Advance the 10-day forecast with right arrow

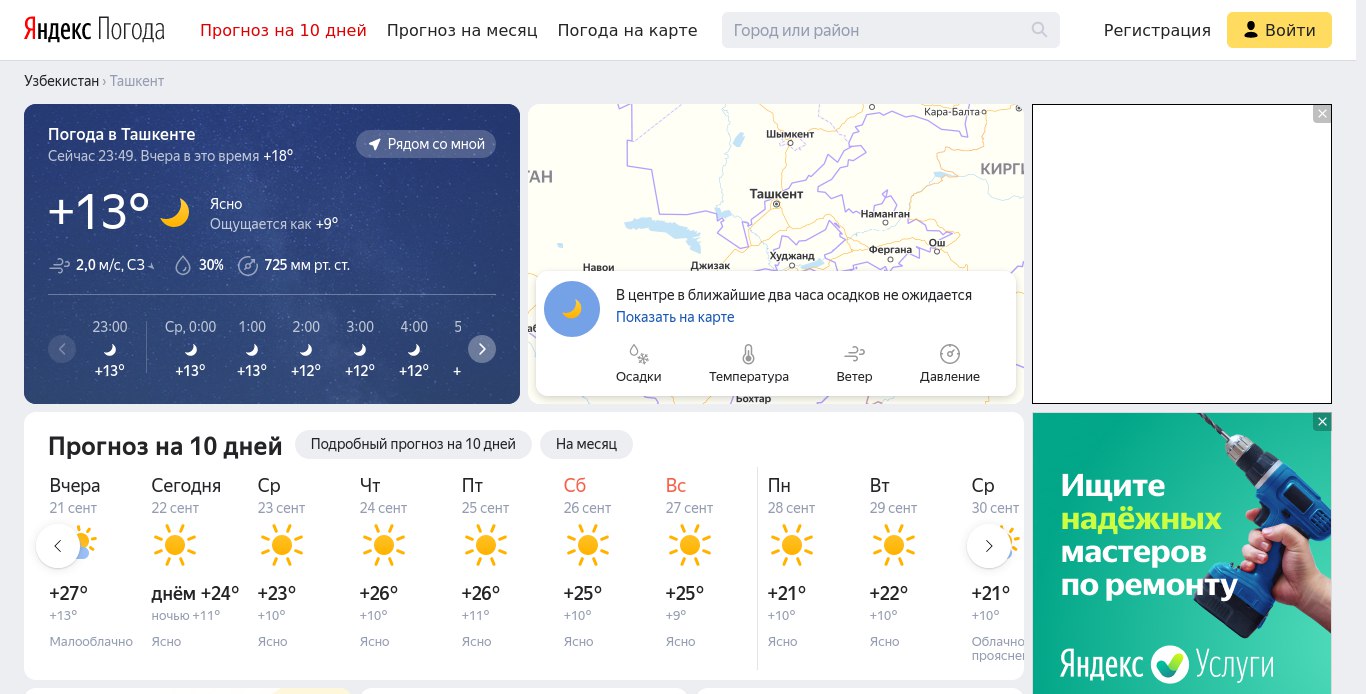point(989,546)
